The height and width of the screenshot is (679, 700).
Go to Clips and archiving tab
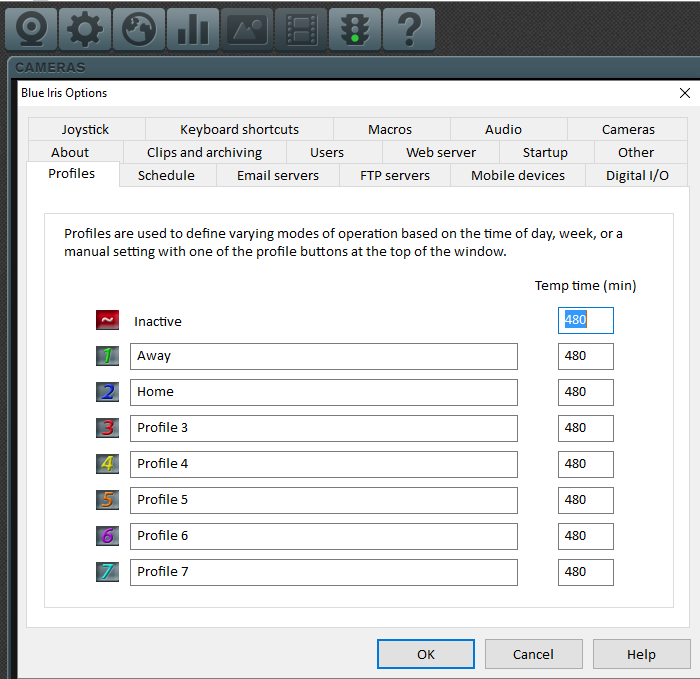204,152
